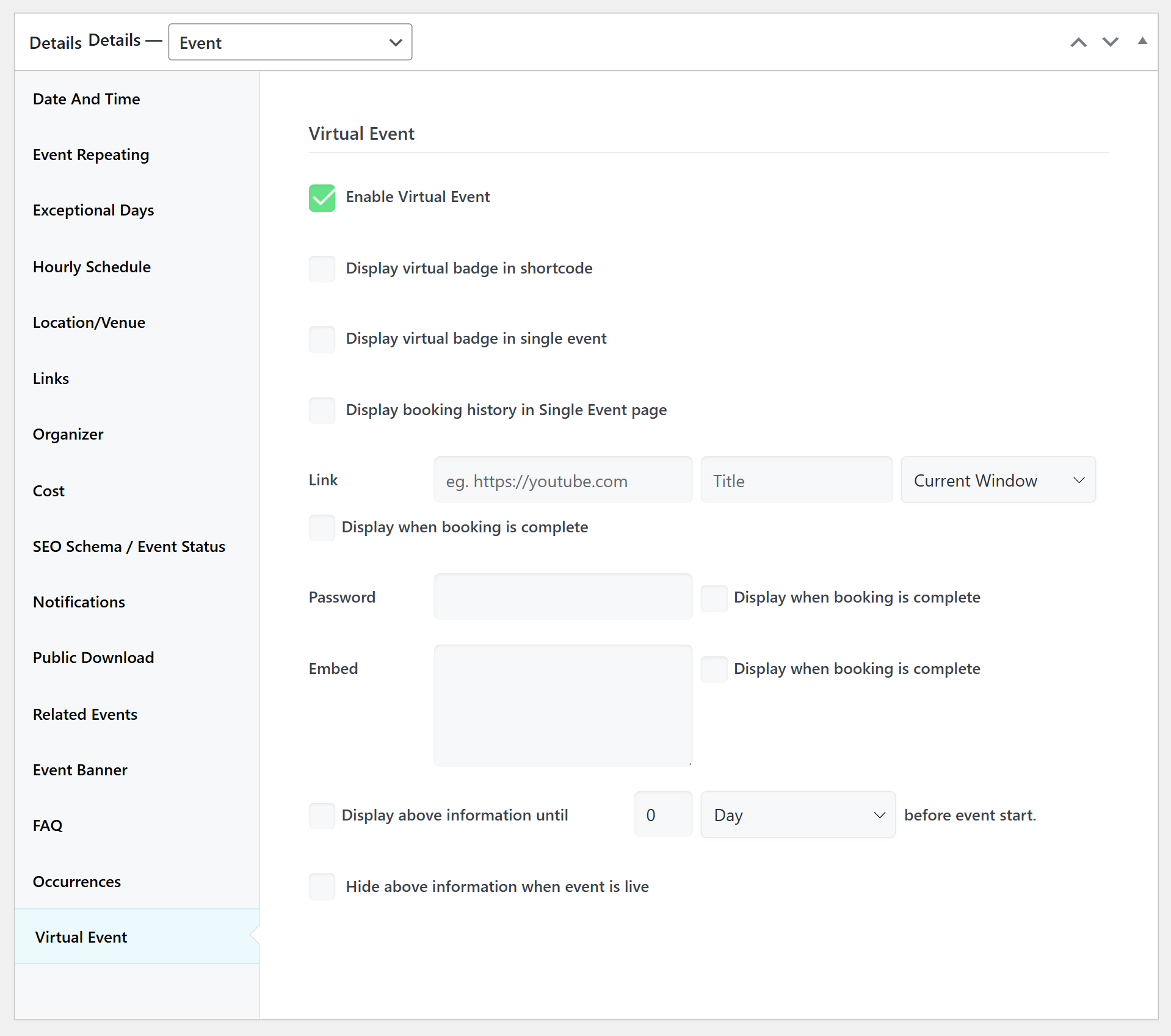The height and width of the screenshot is (1036, 1171).
Task: Click the youtube link URL field
Action: (x=562, y=480)
